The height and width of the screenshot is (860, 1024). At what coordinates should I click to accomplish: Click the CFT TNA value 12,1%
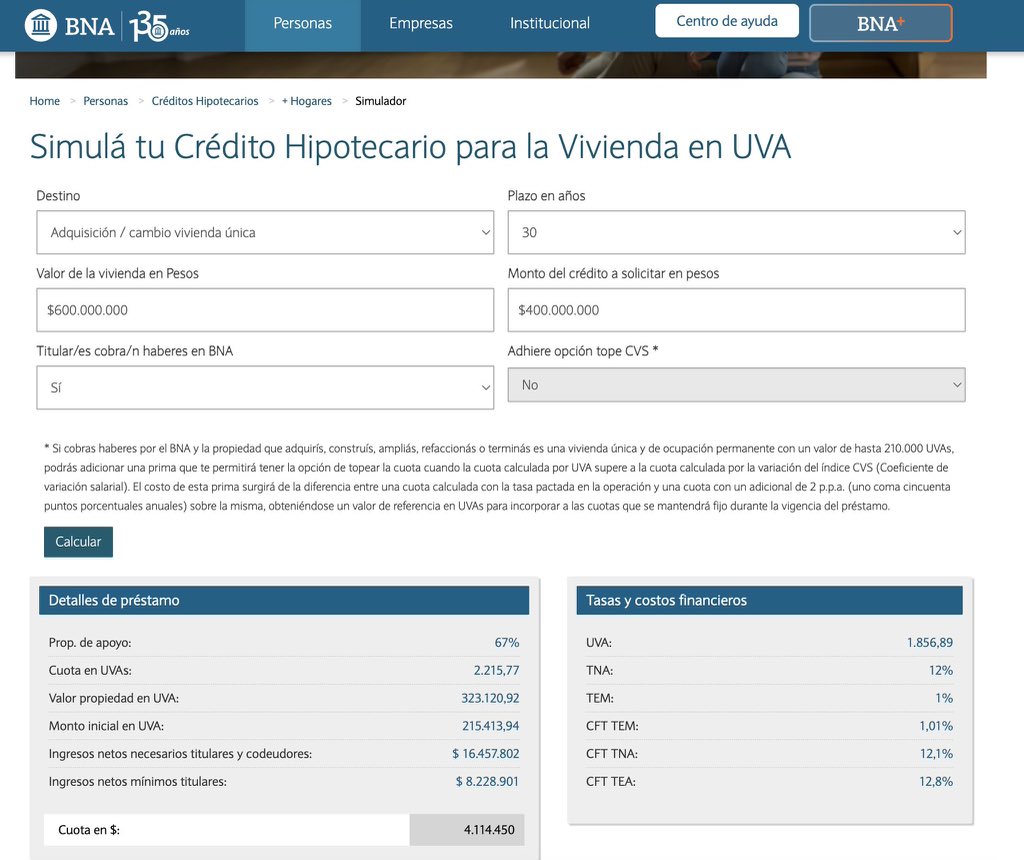pyautogui.click(x=936, y=754)
